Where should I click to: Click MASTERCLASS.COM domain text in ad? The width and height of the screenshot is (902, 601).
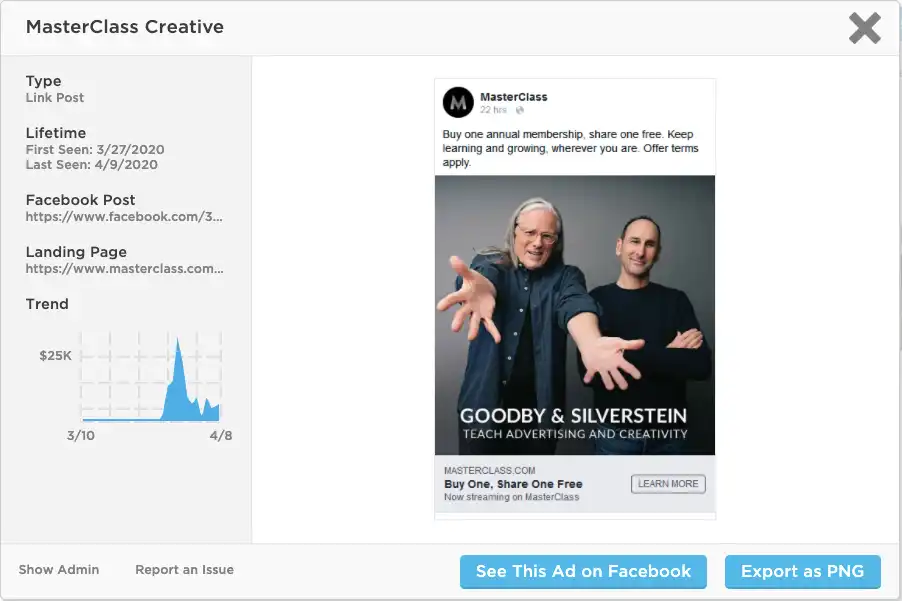coord(490,470)
